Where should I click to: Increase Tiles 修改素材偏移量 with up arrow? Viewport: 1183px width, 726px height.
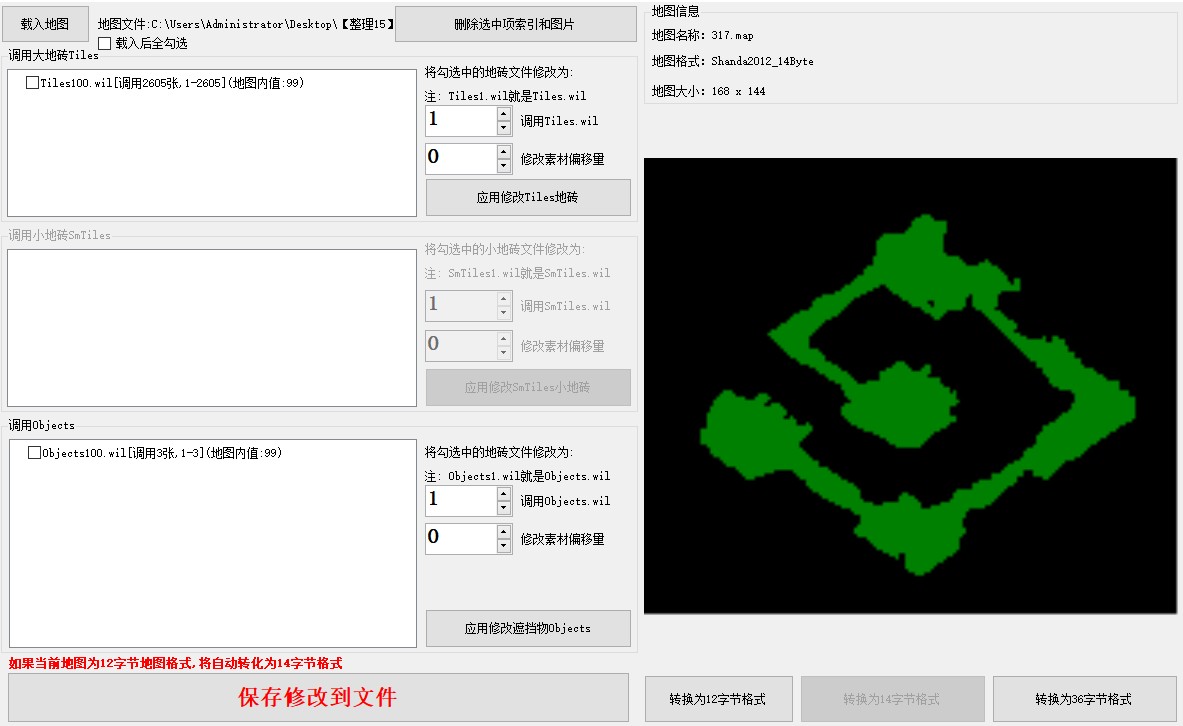504,151
